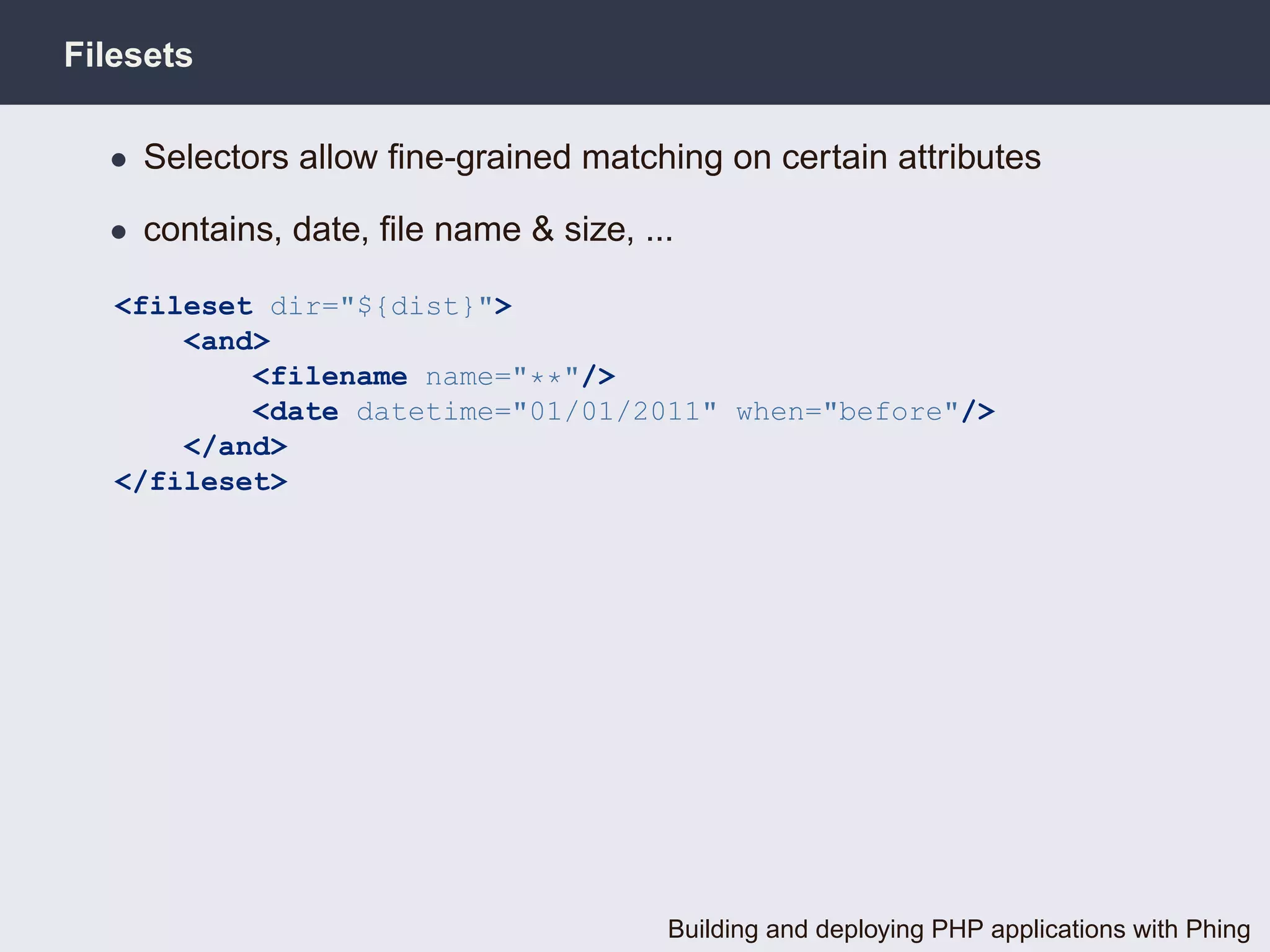Click the phrase "fine-grained matching" in first bullet
Image resolution: width=1270 pixels, height=952 pixels.
[555, 157]
